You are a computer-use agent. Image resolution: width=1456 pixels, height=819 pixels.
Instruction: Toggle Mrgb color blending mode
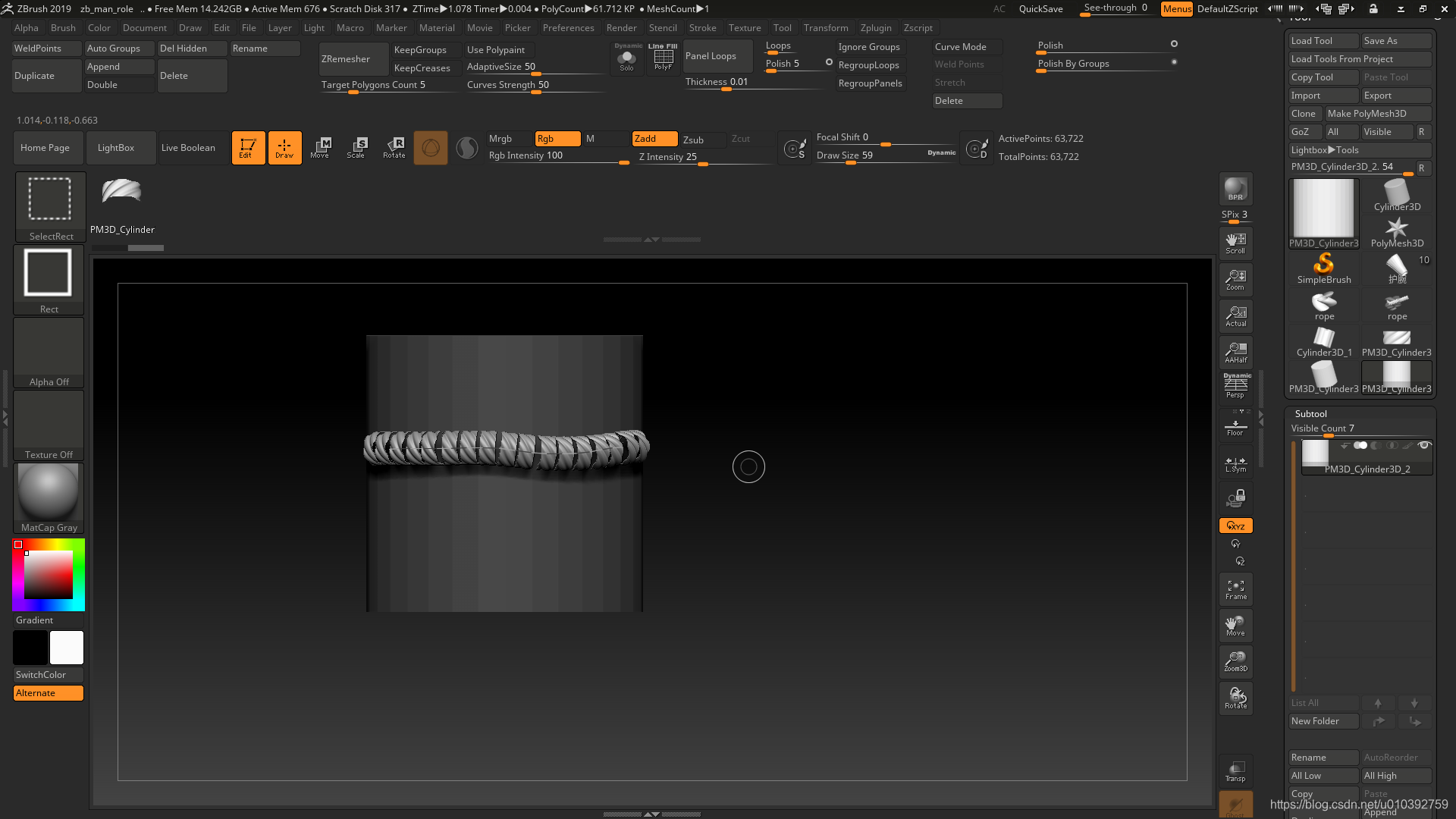500,138
